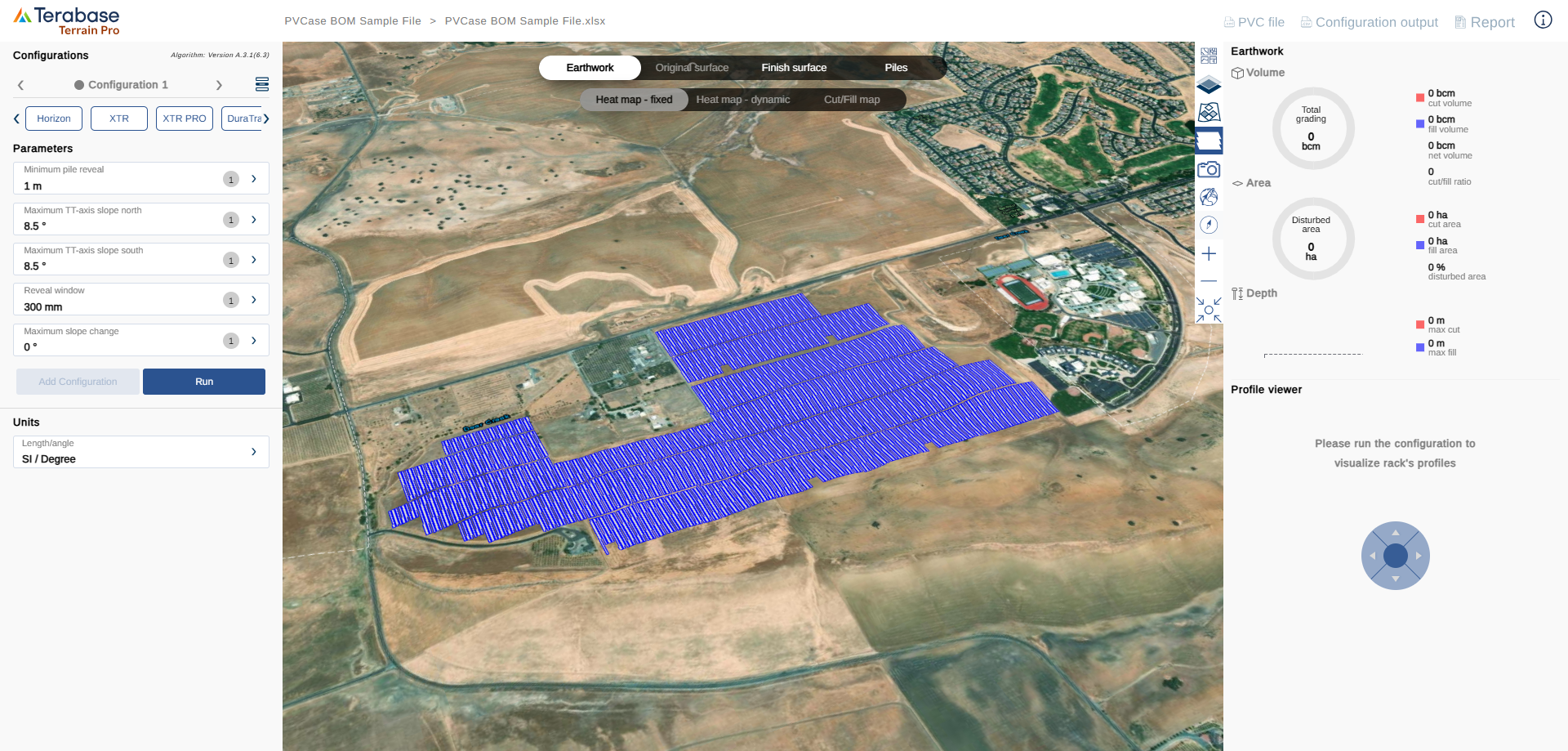1568x751 pixels.
Task: Open Configuration output link
Action: tap(1377, 22)
